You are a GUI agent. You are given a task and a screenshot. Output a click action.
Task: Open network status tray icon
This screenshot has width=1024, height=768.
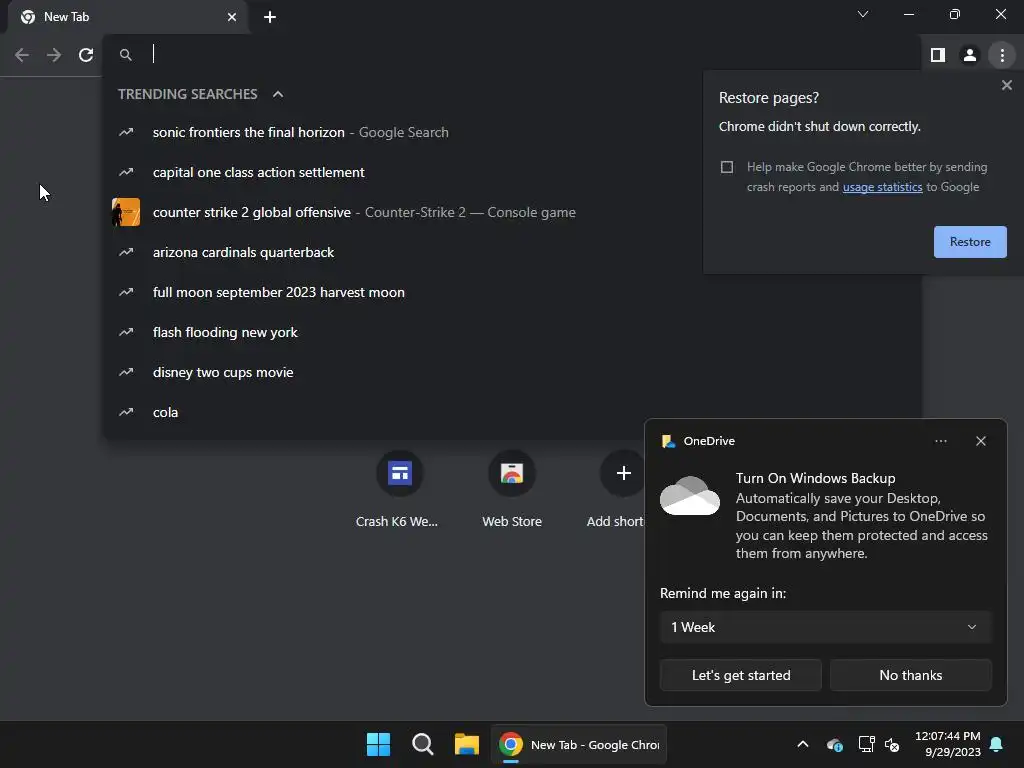click(x=866, y=744)
